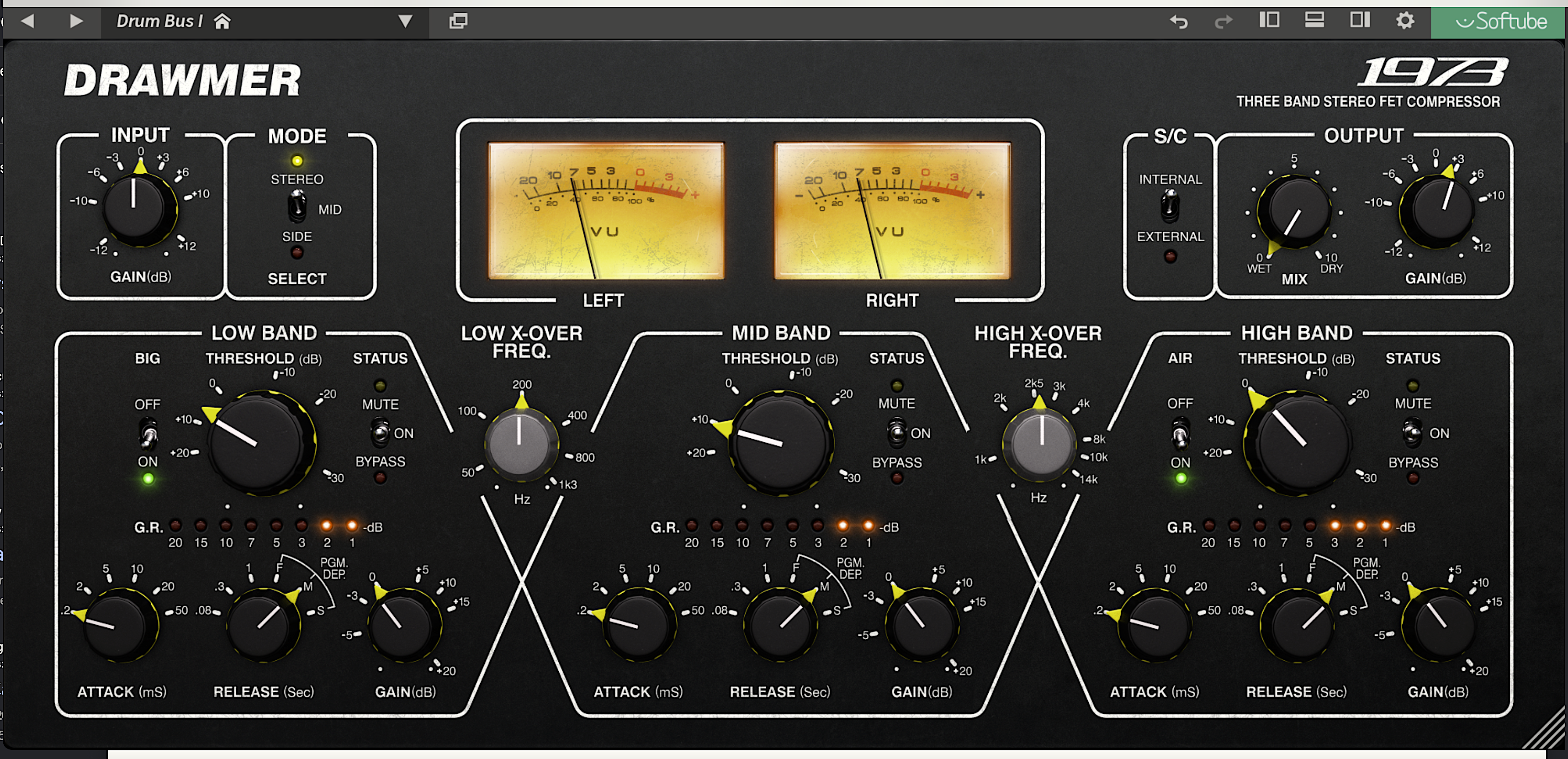
Task: Redo the last change
Action: coord(1224,22)
